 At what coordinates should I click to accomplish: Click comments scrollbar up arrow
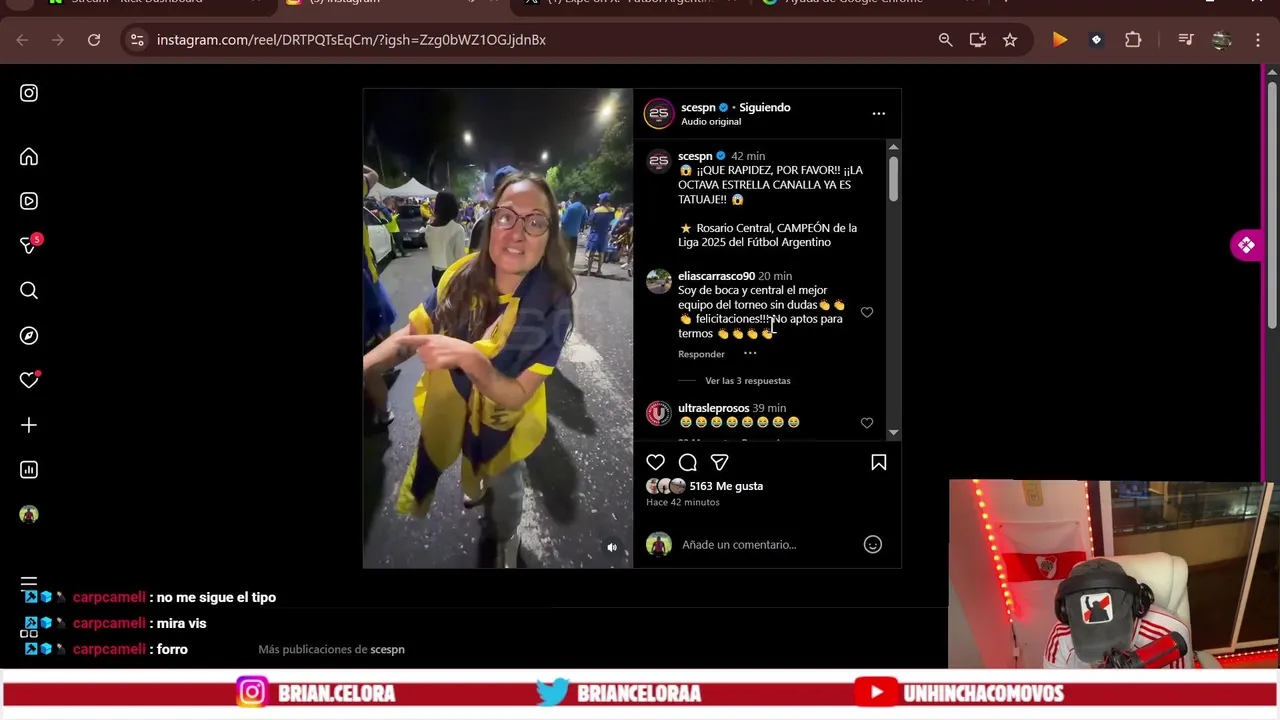click(893, 147)
